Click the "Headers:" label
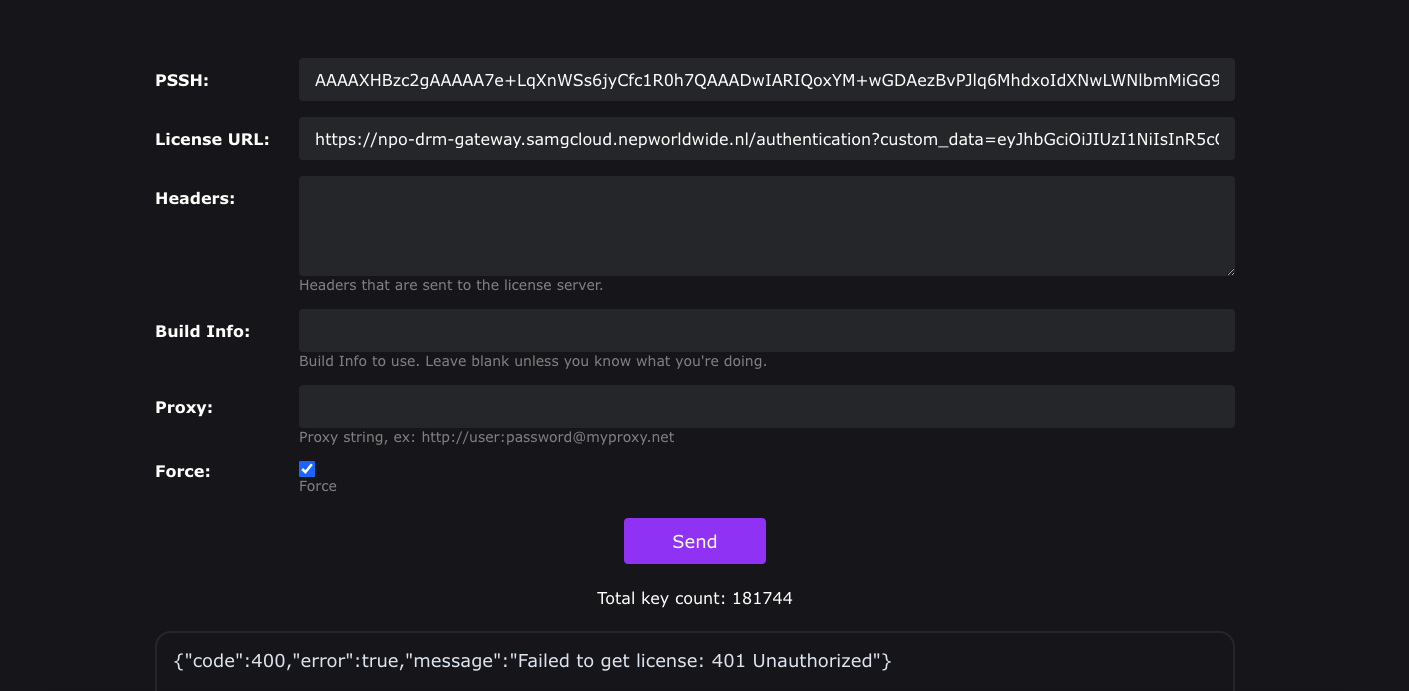 click(x=195, y=199)
